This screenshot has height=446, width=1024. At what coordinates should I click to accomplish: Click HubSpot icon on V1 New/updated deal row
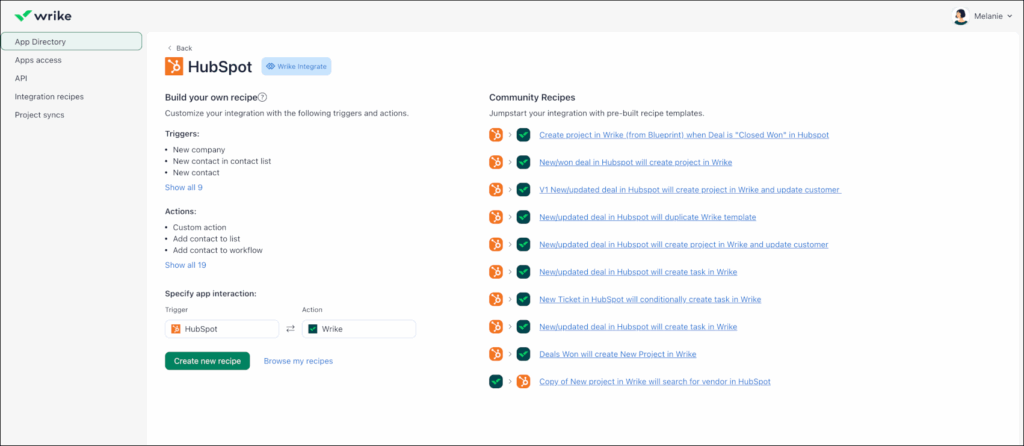coord(496,189)
